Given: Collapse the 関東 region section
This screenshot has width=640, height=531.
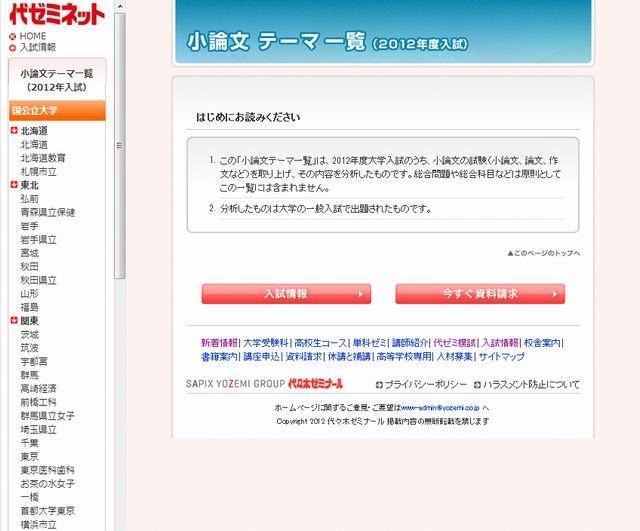Looking at the screenshot, I should click(x=14, y=320).
